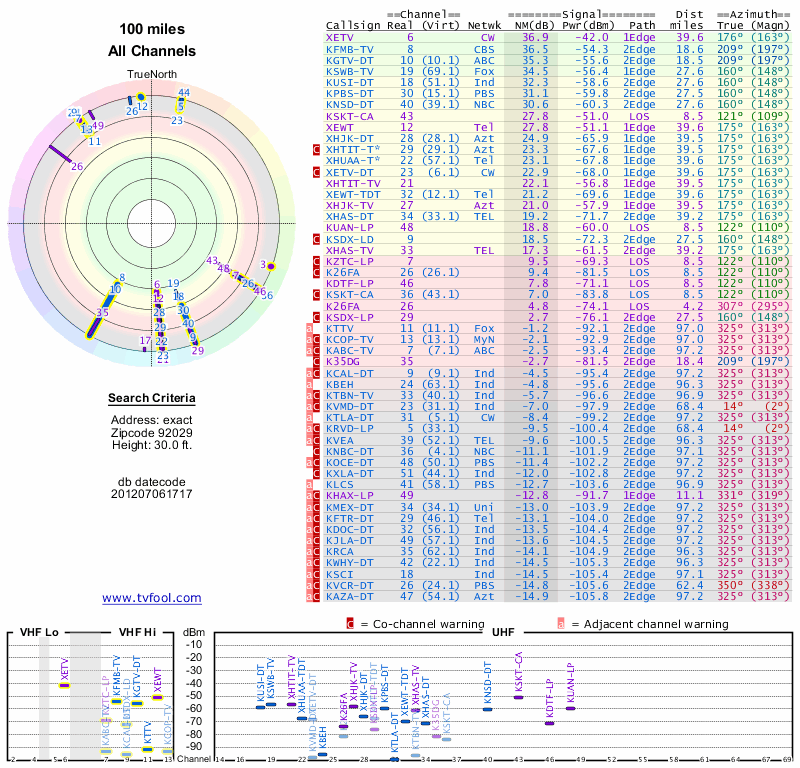Click the 'Netwk' column header
800x768 pixels.
coord(484,26)
